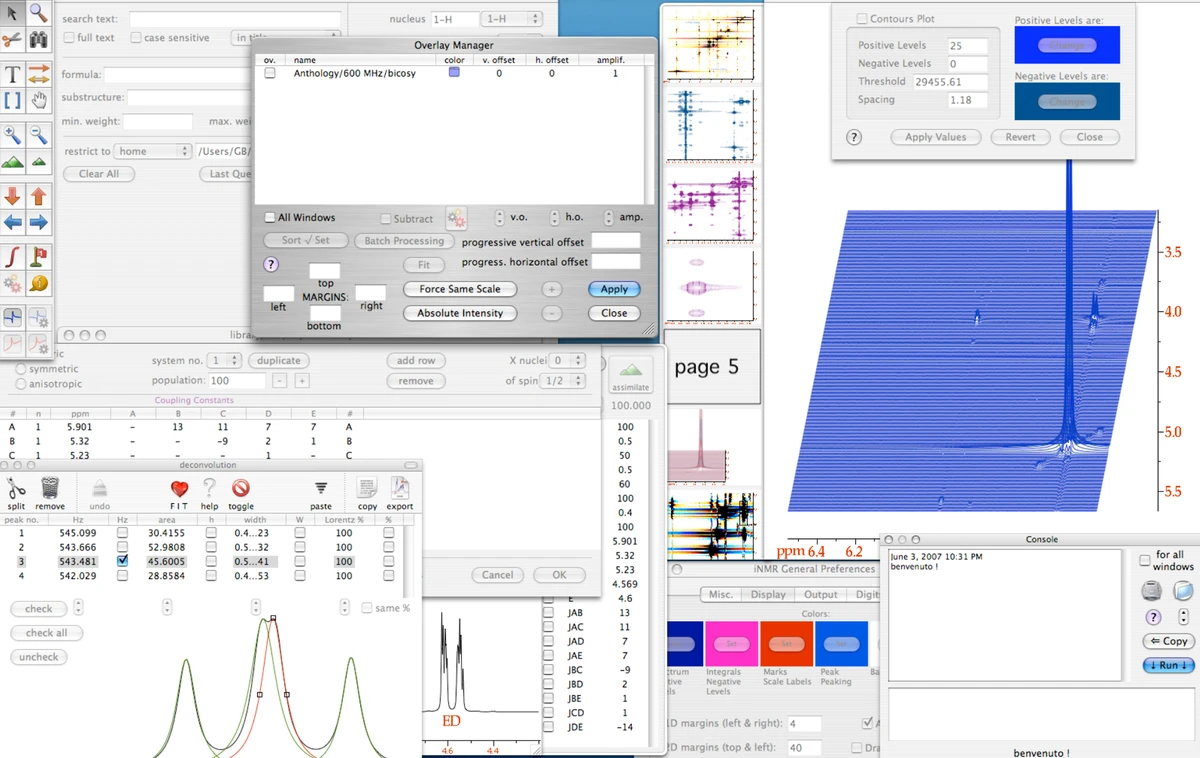The image size is (1200, 758).
Task: Check 'for all windows' in Console
Action: [1146, 561]
